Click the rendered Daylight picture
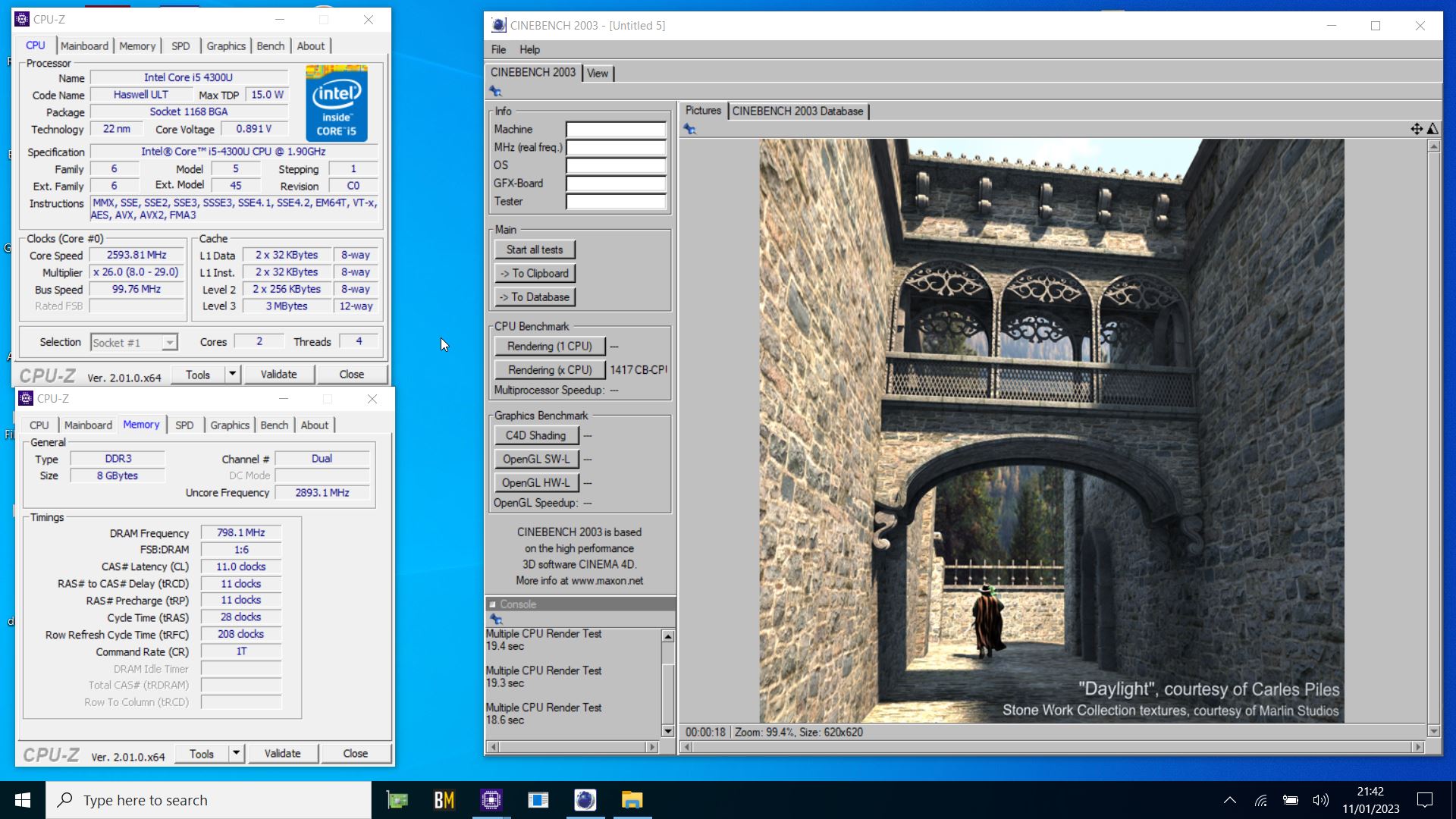 [1052, 430]
